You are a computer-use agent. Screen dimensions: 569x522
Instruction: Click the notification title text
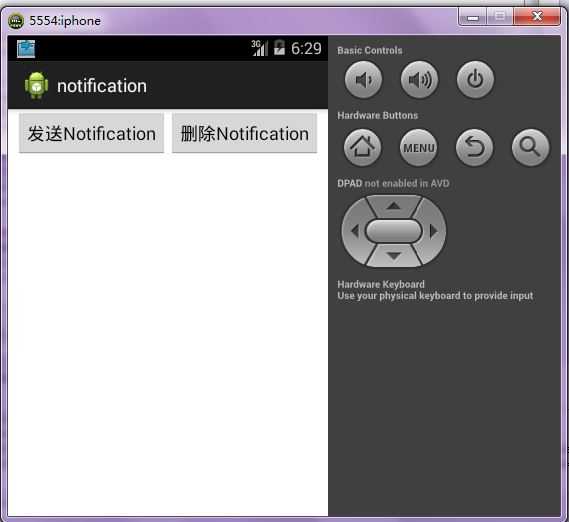(x=102, y=86)
